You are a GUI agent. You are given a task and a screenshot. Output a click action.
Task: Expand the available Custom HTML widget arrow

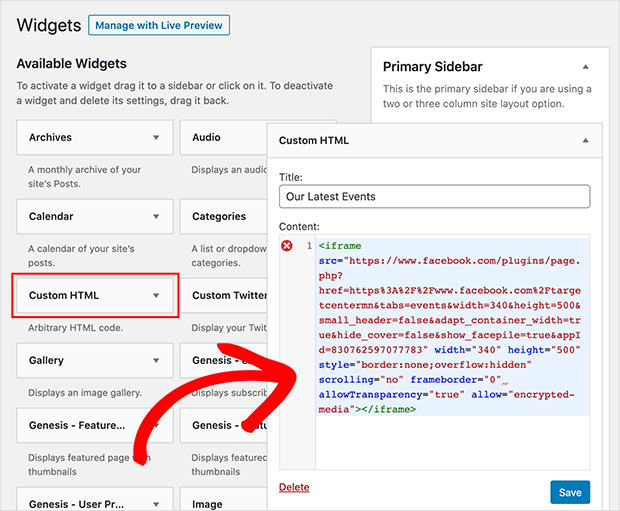point(156,295)
